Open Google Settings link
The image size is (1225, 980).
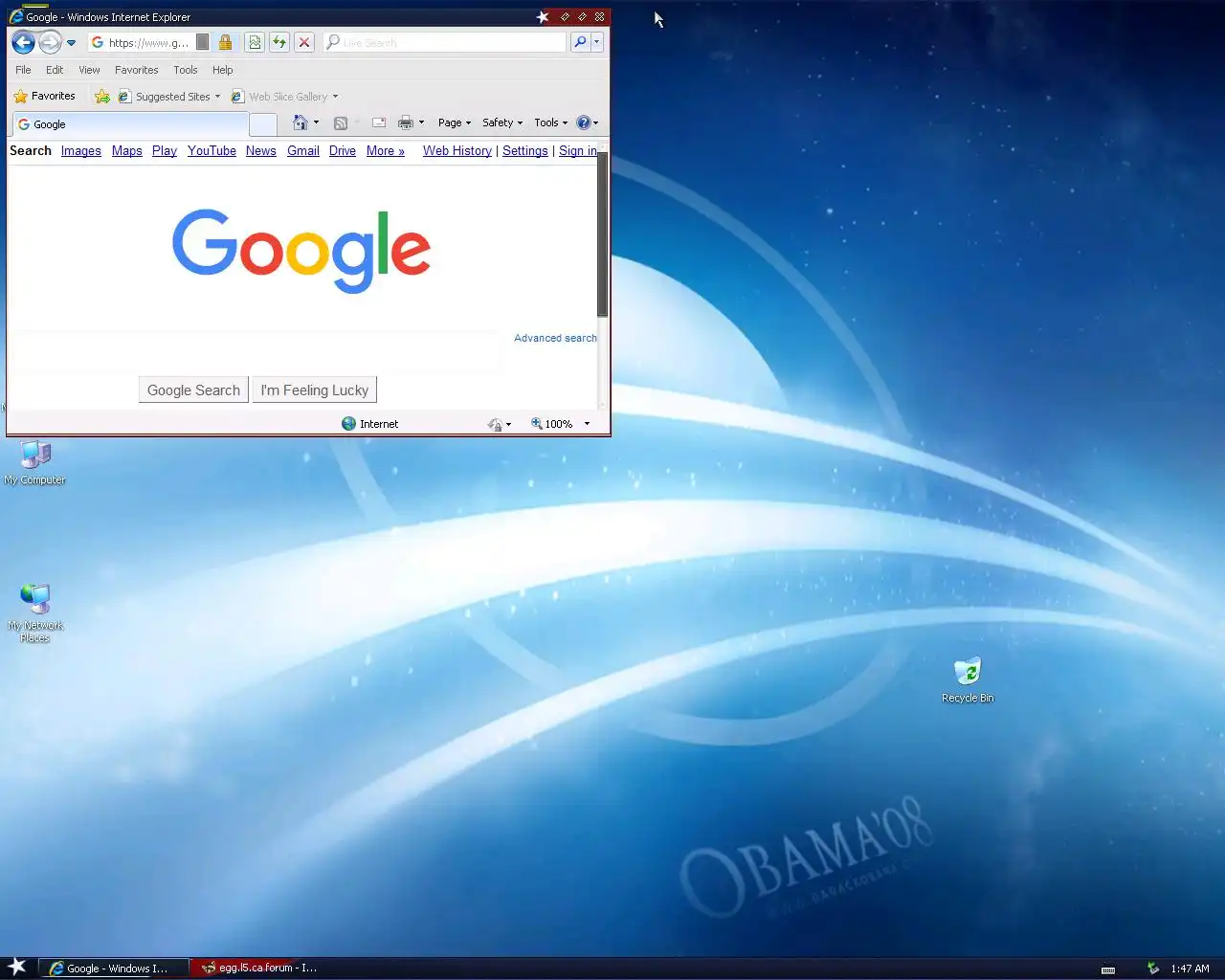click(524, 151)
